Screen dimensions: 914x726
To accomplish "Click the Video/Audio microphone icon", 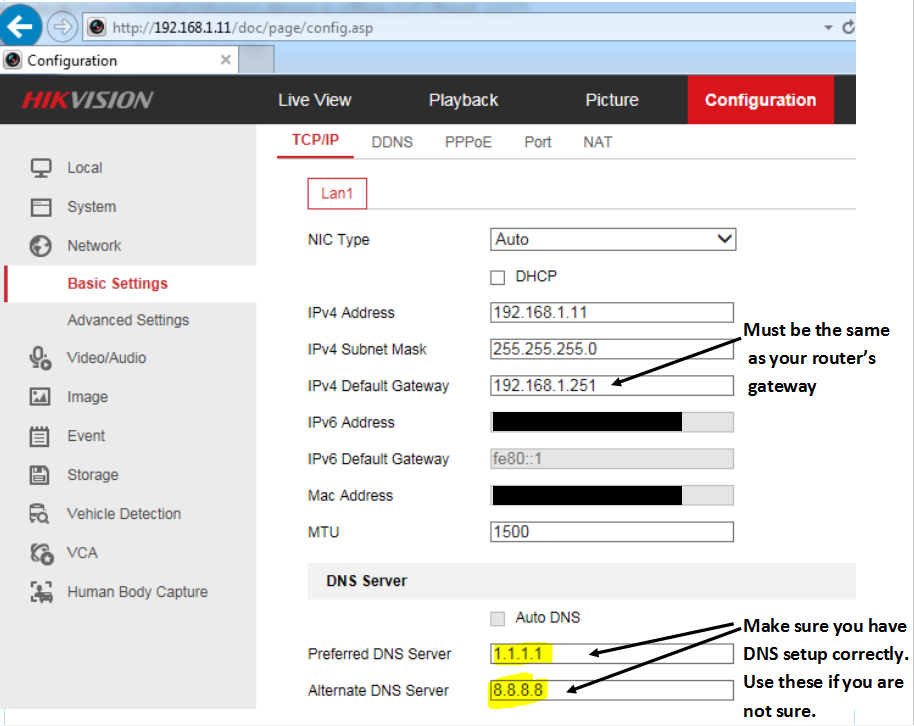I will click(40, 358).
